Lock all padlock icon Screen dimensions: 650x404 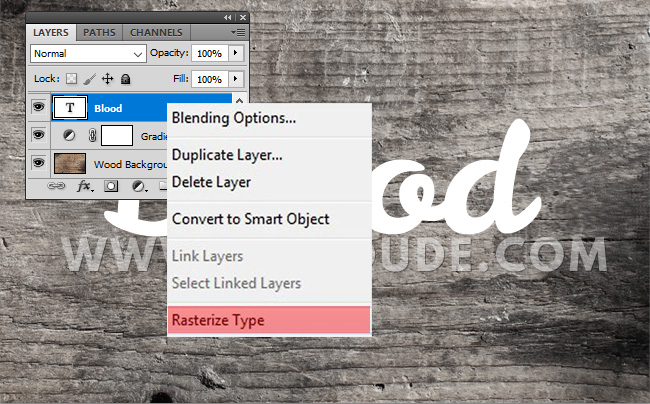pos(126,79)
